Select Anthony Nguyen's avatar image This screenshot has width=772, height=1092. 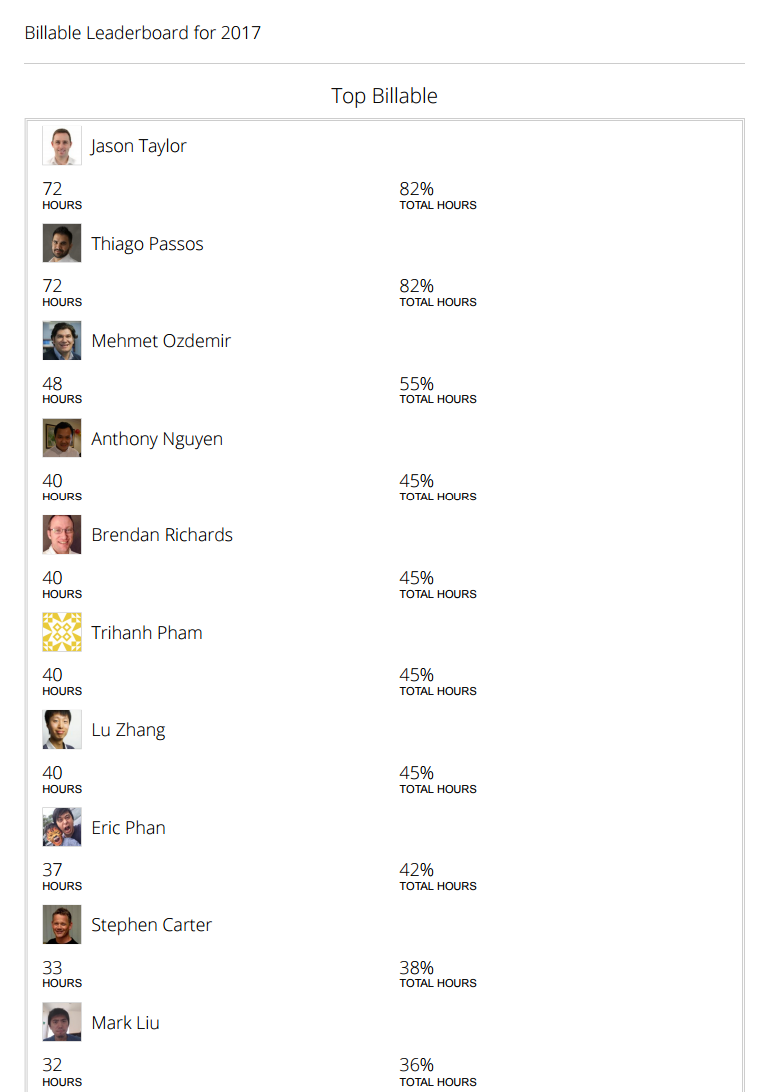coord(62,438)
